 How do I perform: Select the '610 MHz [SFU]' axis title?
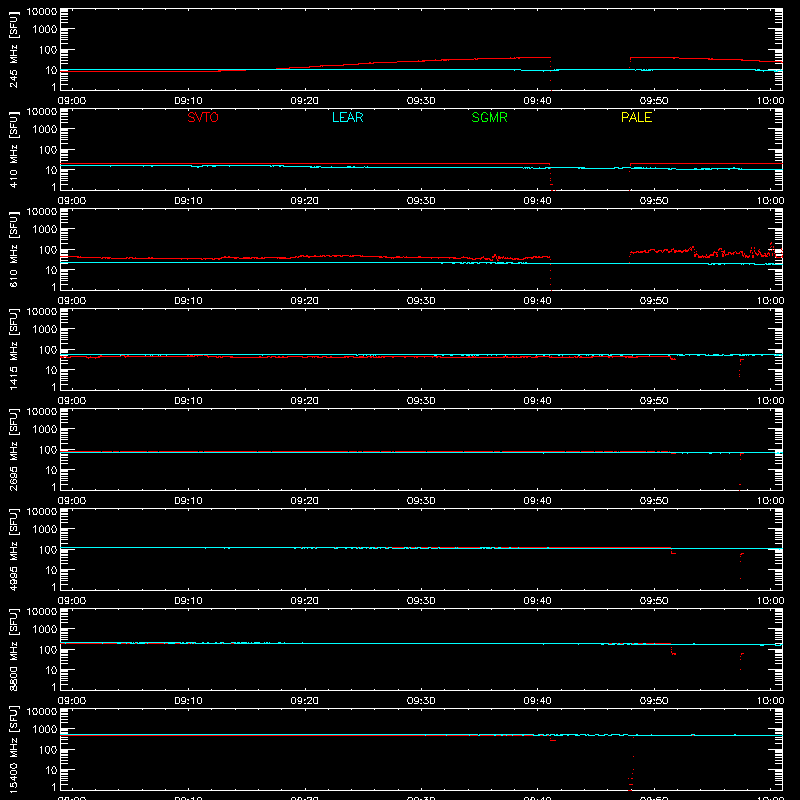[x=14, y=249]
